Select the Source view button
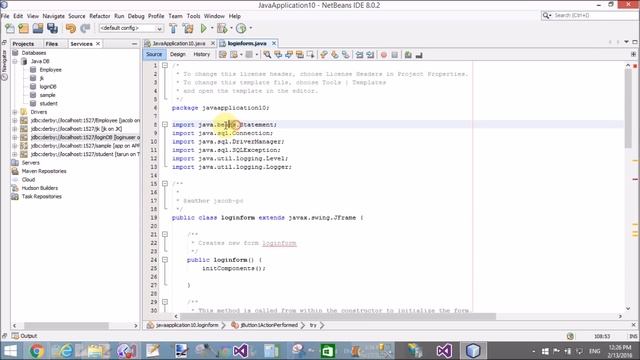640x360 pixels. pyautogui.click(x=154, y=54)
